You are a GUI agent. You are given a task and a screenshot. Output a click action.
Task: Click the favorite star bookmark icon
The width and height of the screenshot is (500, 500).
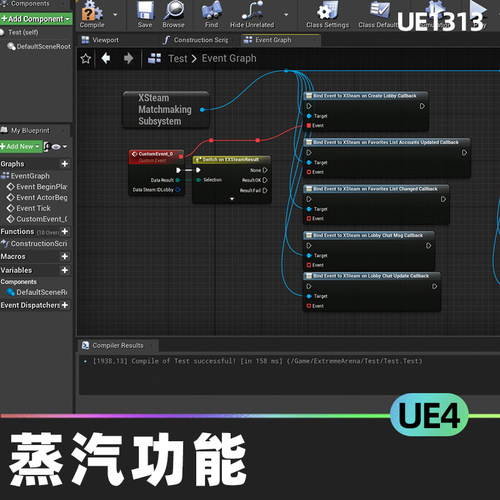coord(86,59)
